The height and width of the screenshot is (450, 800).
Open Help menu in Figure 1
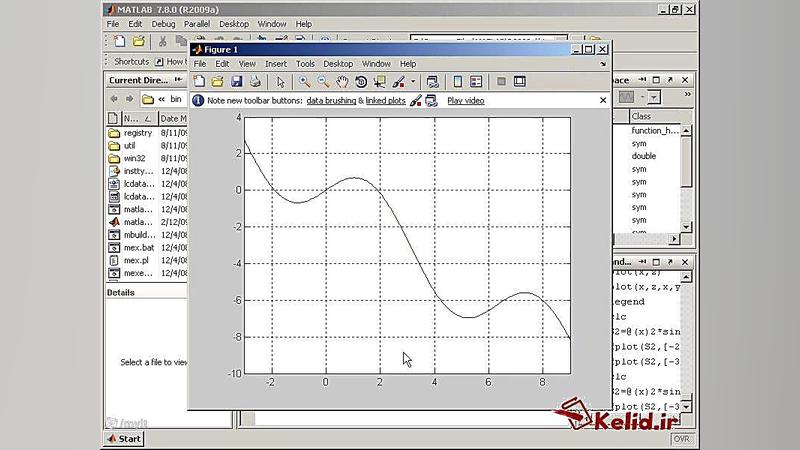click(x=408, y=64)
